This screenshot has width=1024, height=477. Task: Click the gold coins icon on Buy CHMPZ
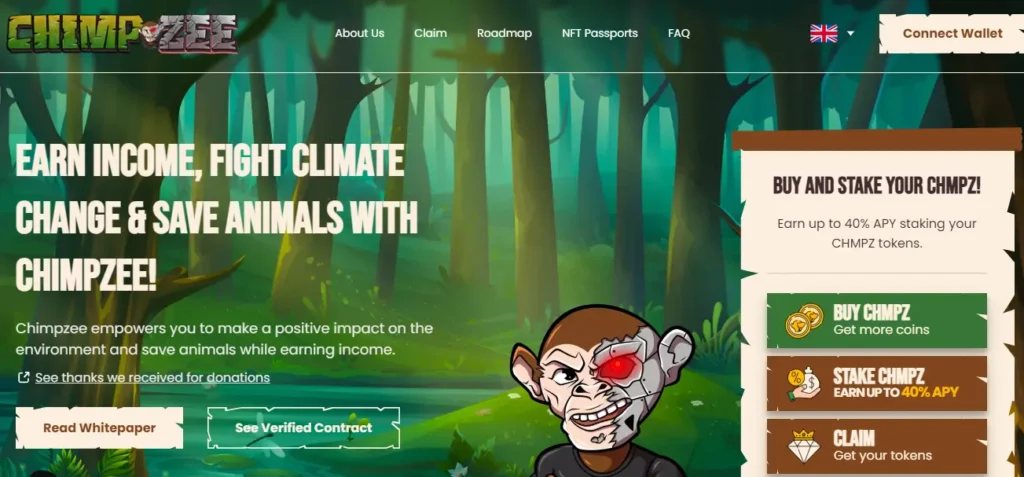(x=805, y=320)
